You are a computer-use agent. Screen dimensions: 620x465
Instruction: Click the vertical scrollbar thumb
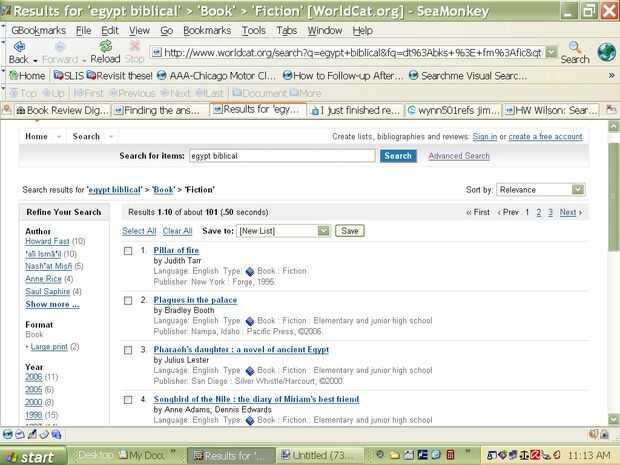coord(613,197)
